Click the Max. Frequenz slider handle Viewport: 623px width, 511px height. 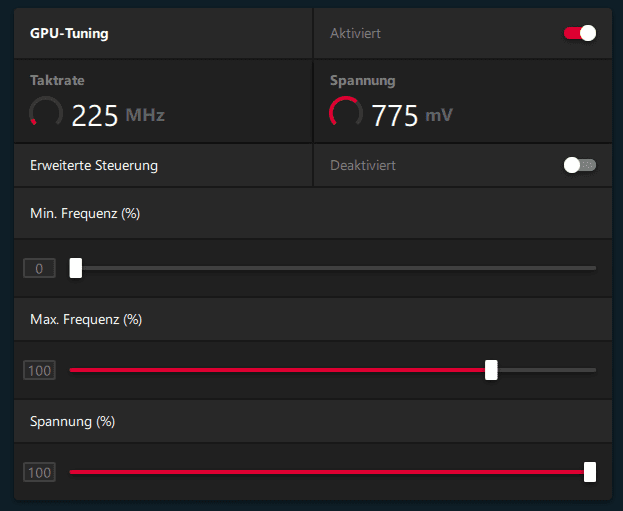pos(491,370)
